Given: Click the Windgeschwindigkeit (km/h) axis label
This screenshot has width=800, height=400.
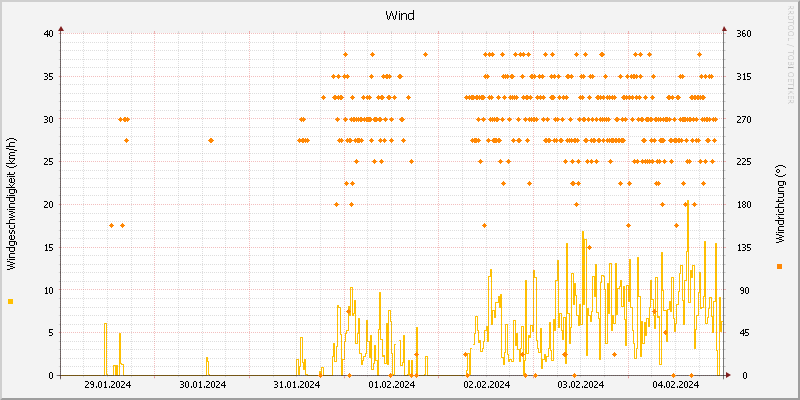Looking at the screenshot, I should pyautogui.click(x=11, y=204).
